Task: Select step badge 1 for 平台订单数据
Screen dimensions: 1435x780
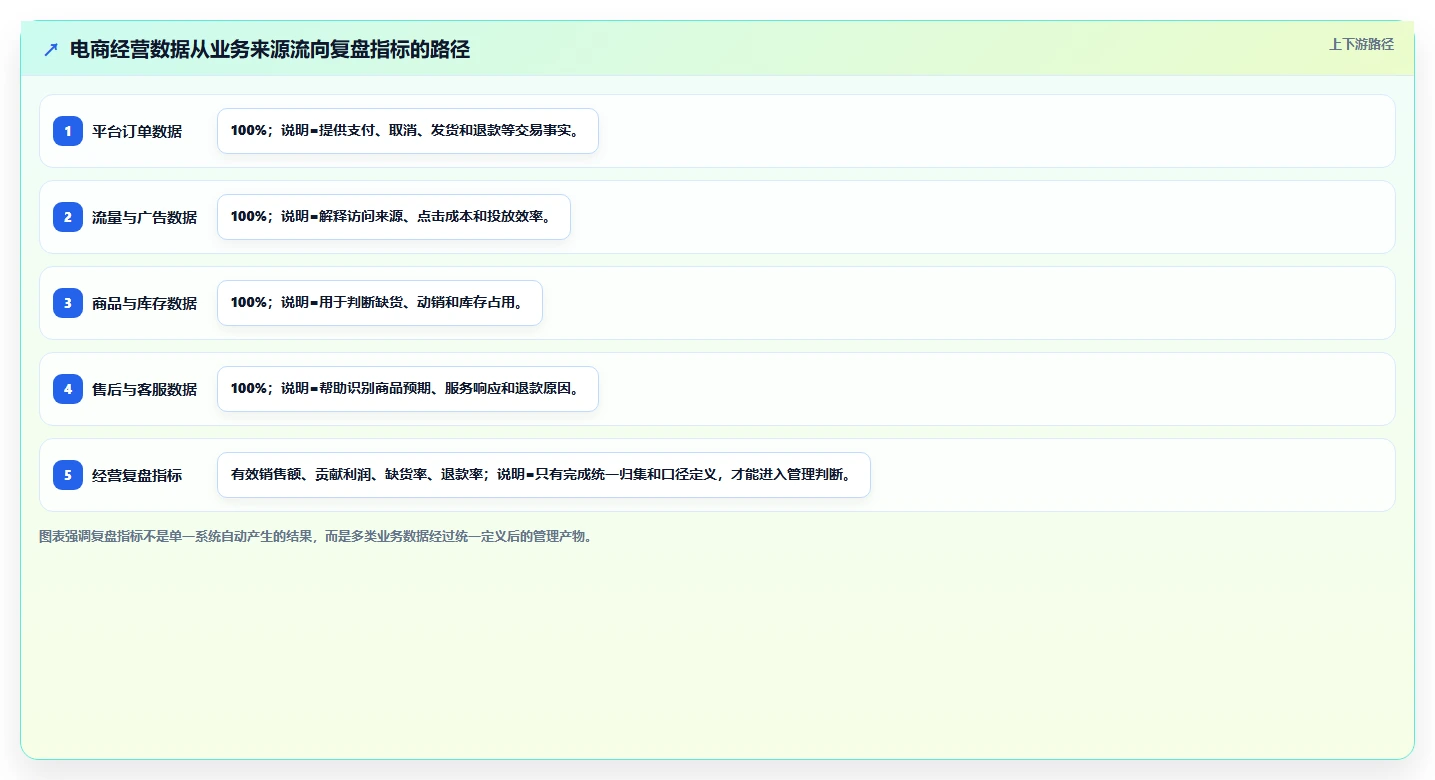Action: [68, 131]
